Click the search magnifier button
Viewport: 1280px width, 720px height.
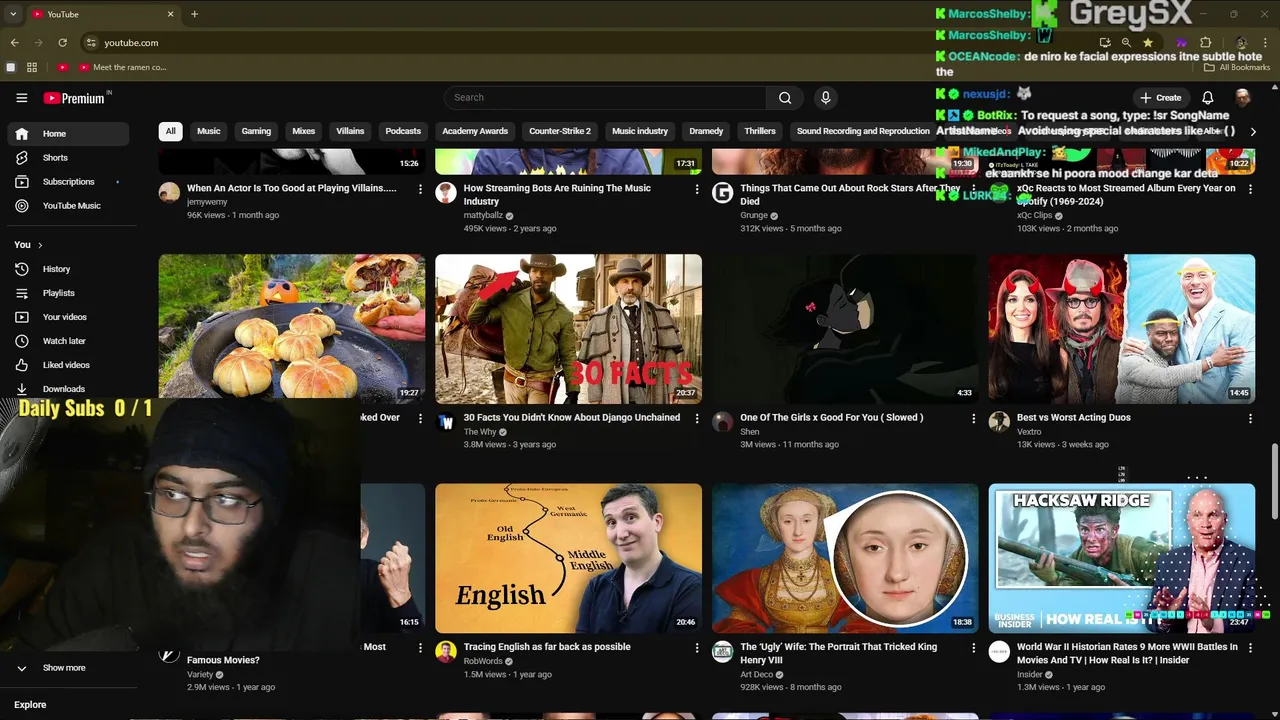785,98
